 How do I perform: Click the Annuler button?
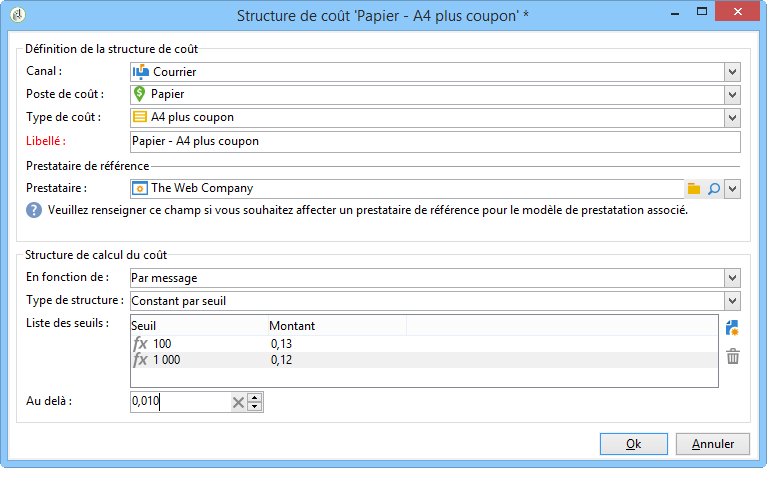[x=712, y=444]
